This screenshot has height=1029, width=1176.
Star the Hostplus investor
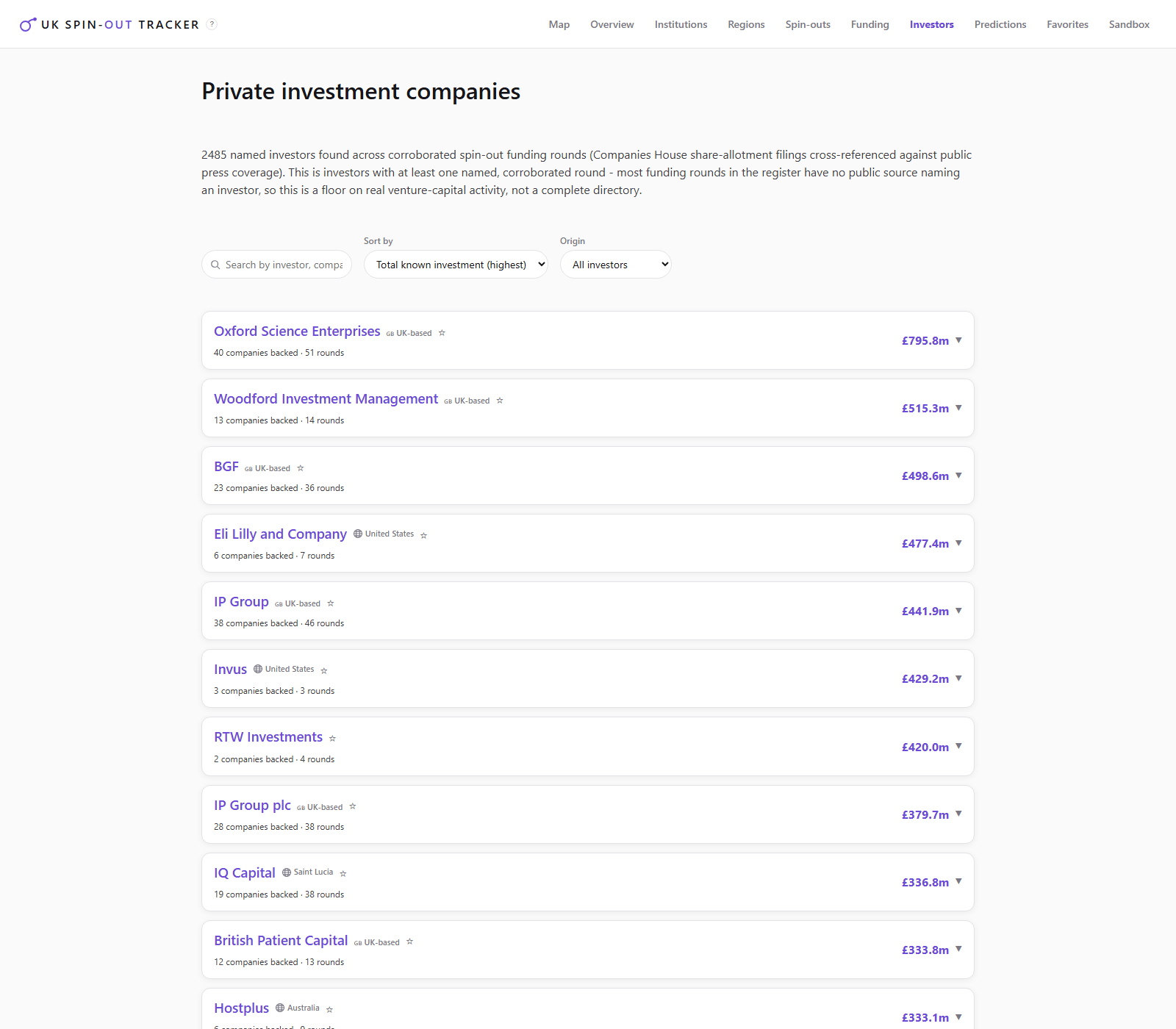(x=330, y=1010)
